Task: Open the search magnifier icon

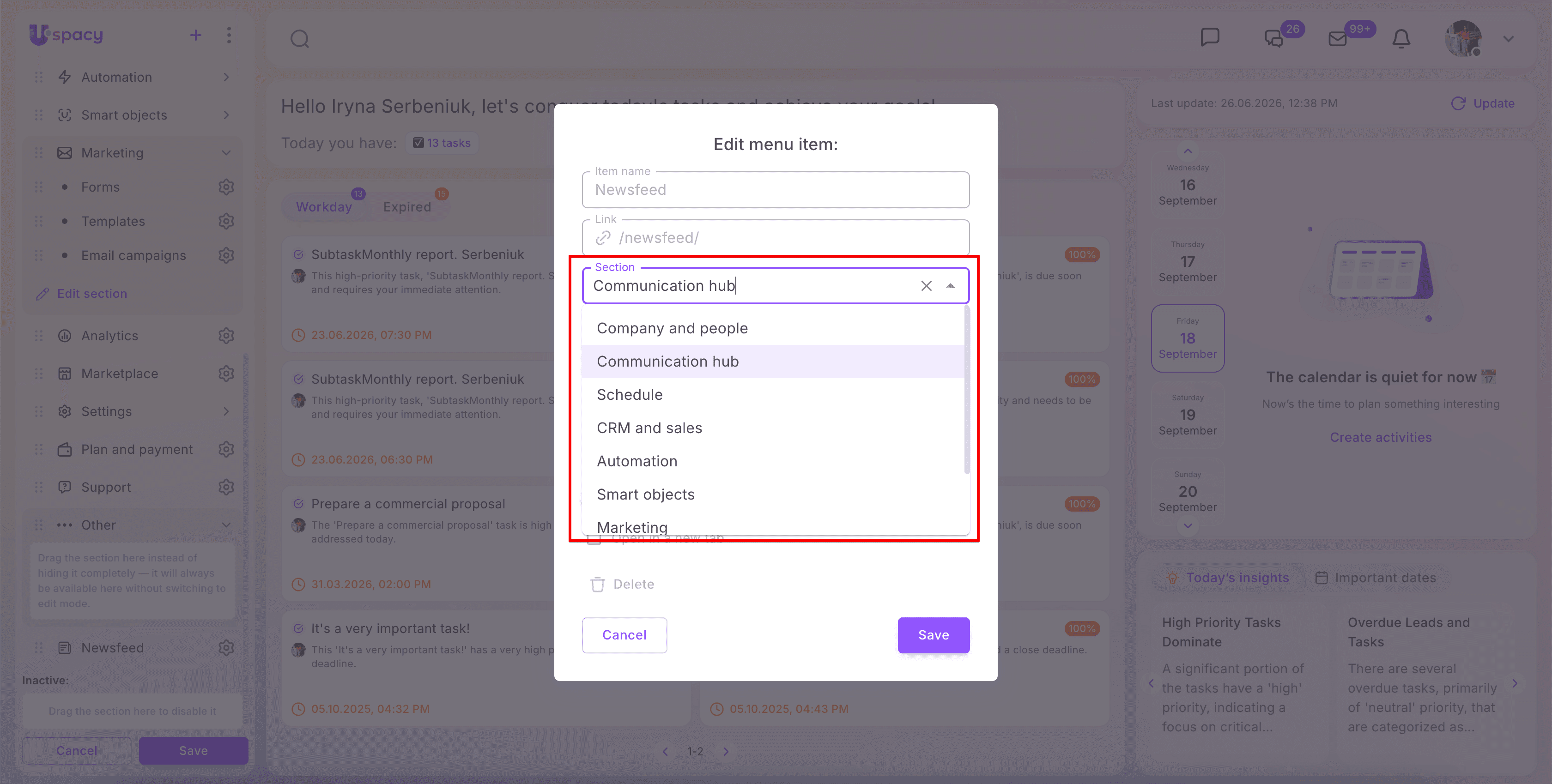Action: pos(299,39)
